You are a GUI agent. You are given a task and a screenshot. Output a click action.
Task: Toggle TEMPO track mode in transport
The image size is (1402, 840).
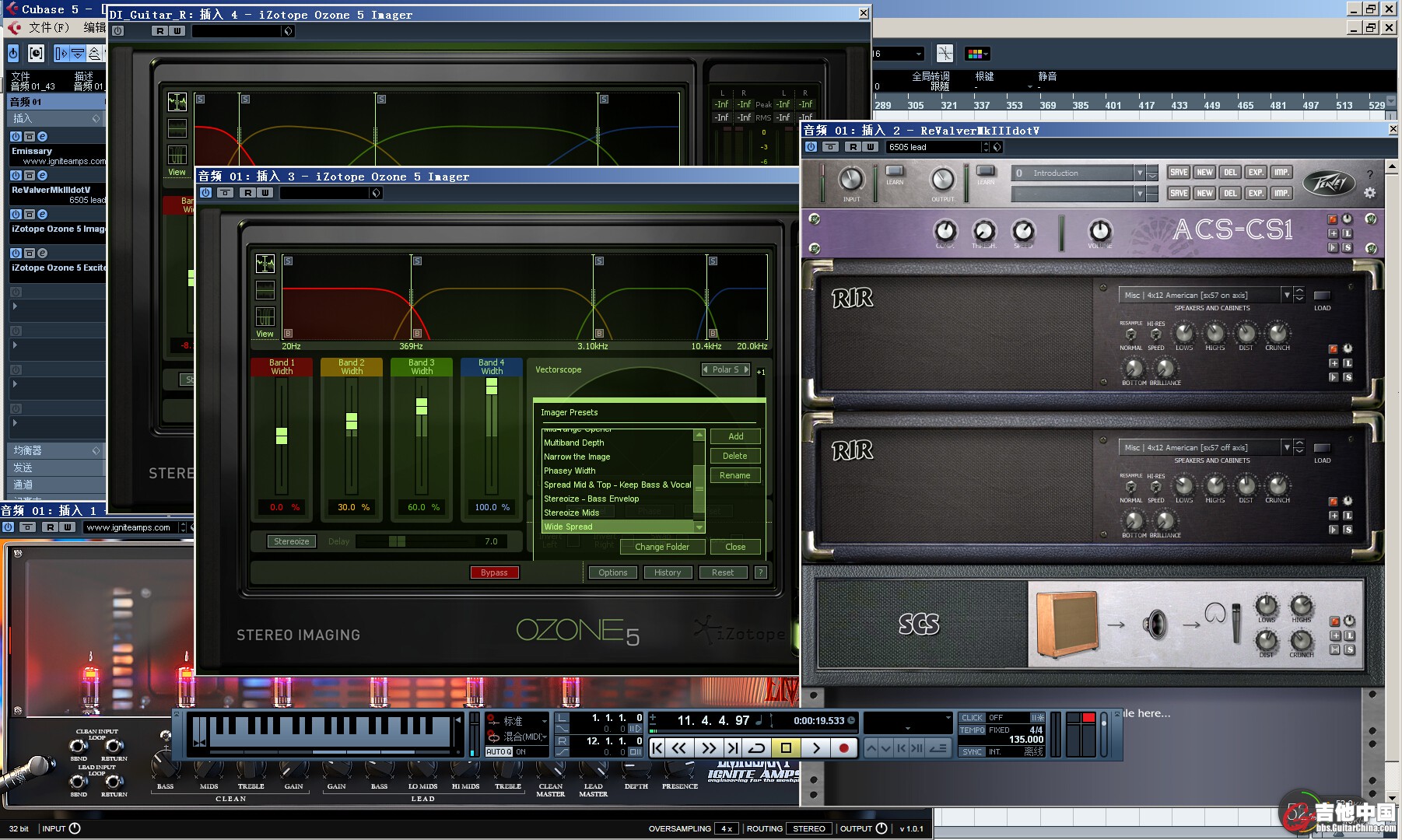coord(972,730)
